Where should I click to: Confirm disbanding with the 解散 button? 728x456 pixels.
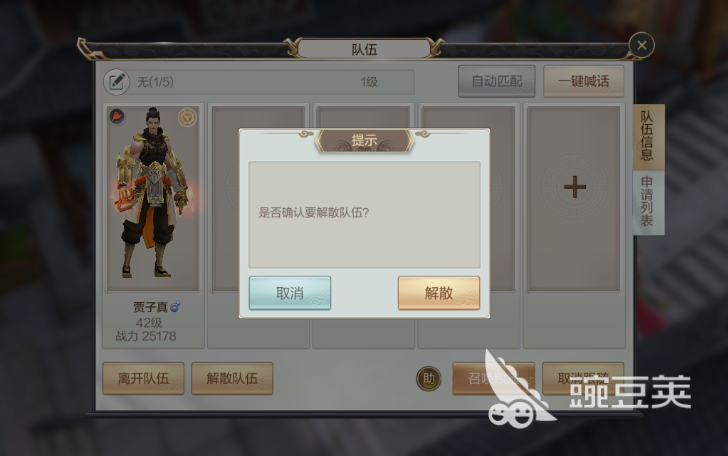click(x=439, y=293)
